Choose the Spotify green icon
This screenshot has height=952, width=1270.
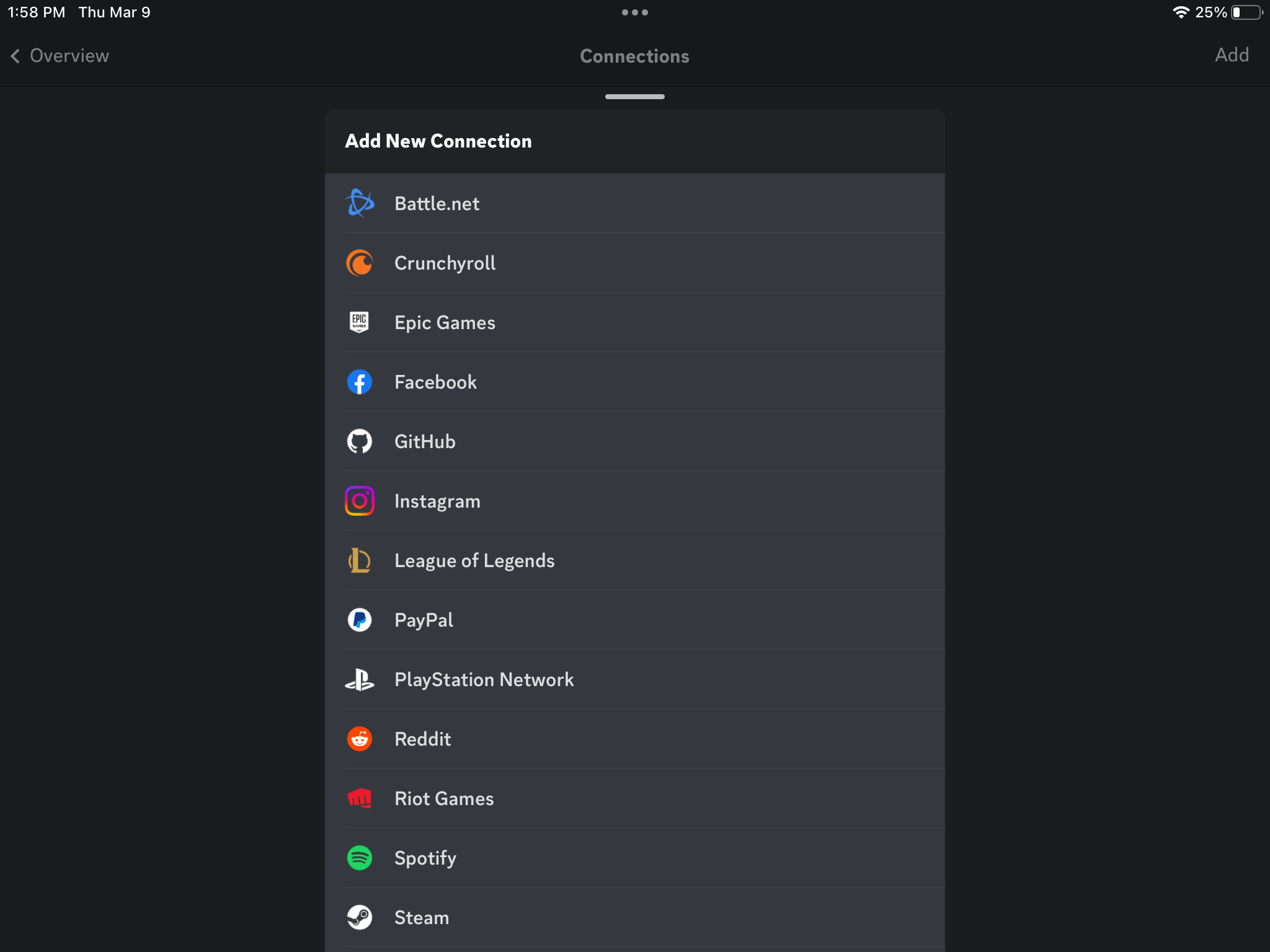360,858
